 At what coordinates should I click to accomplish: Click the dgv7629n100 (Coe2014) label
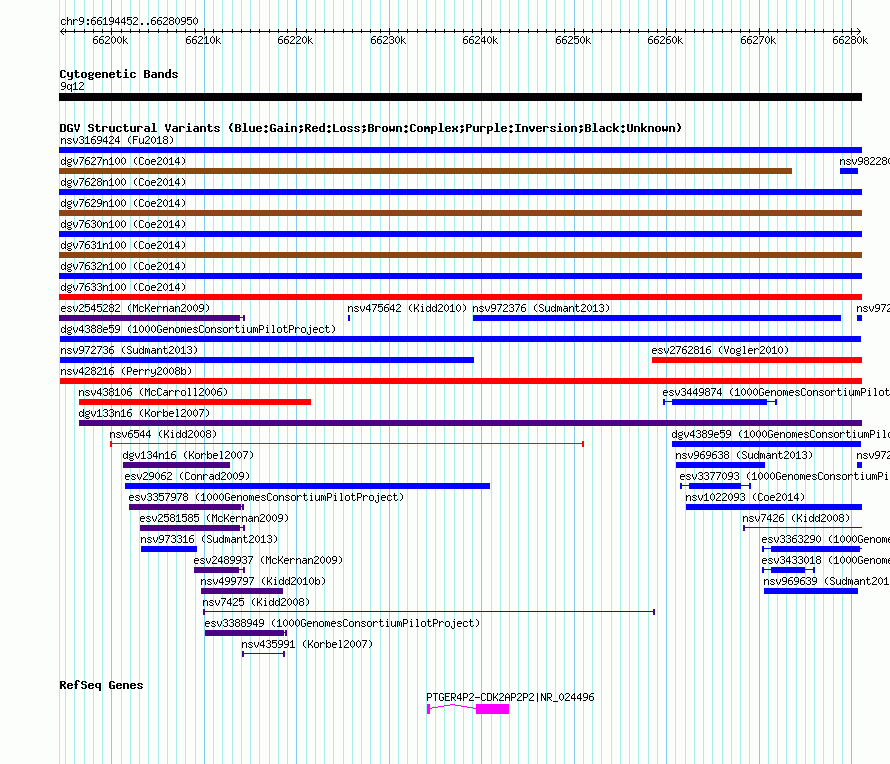(123, 203)
